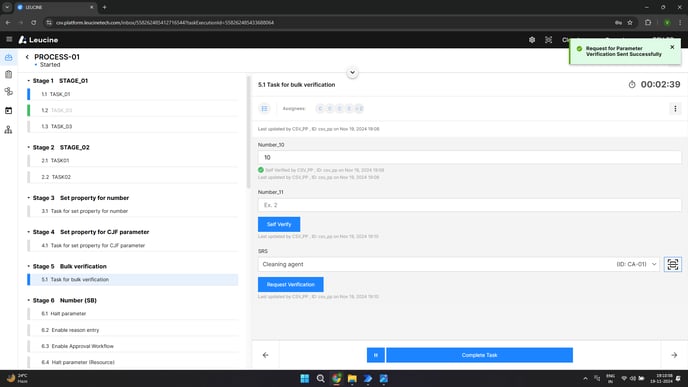
Task: Click the Leucine logo
Action: point(38,40)
